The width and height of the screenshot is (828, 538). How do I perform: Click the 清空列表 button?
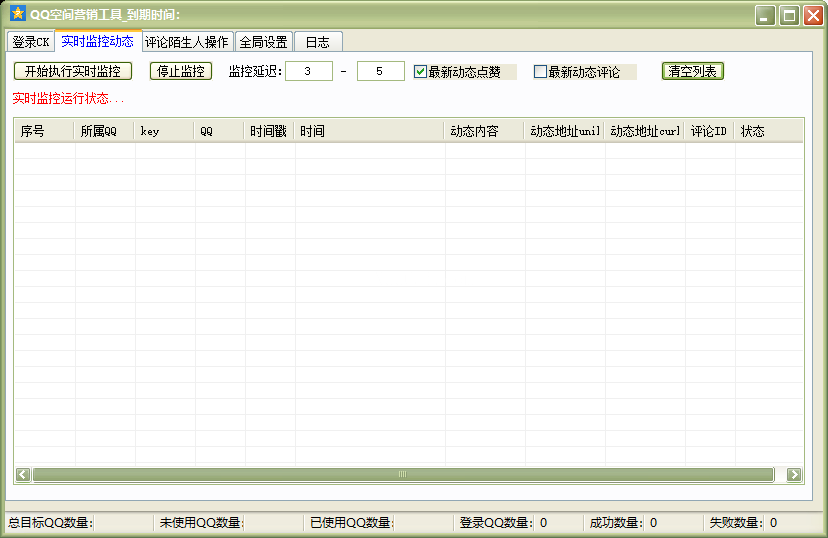click(x=692, y=71)
